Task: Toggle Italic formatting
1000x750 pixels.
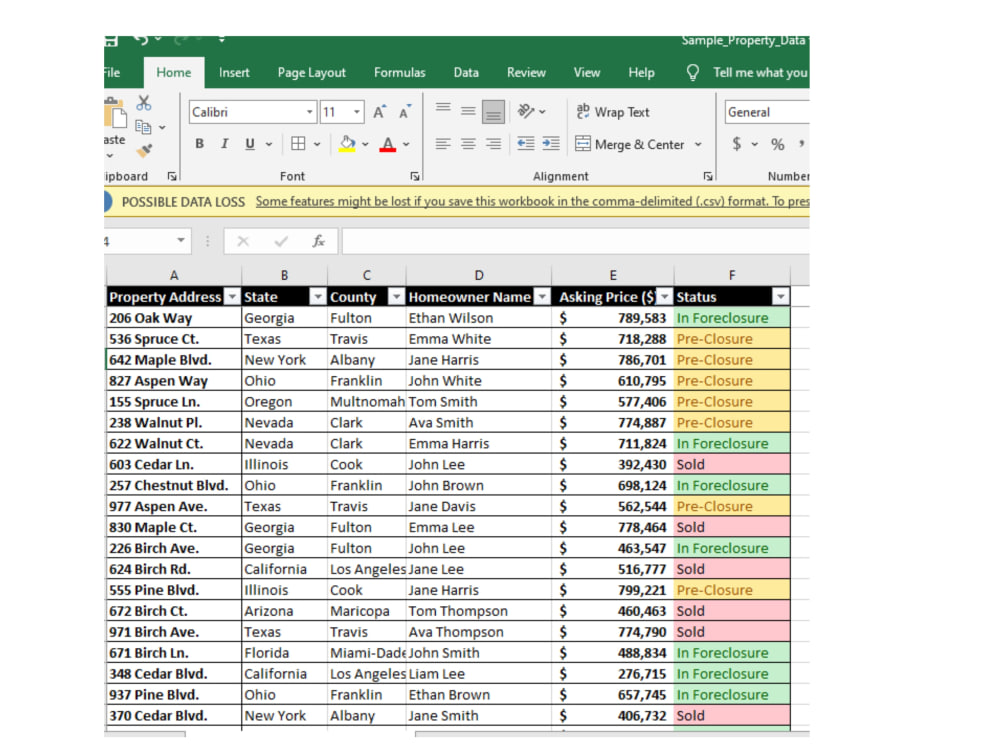Action: tap(224, 144)
